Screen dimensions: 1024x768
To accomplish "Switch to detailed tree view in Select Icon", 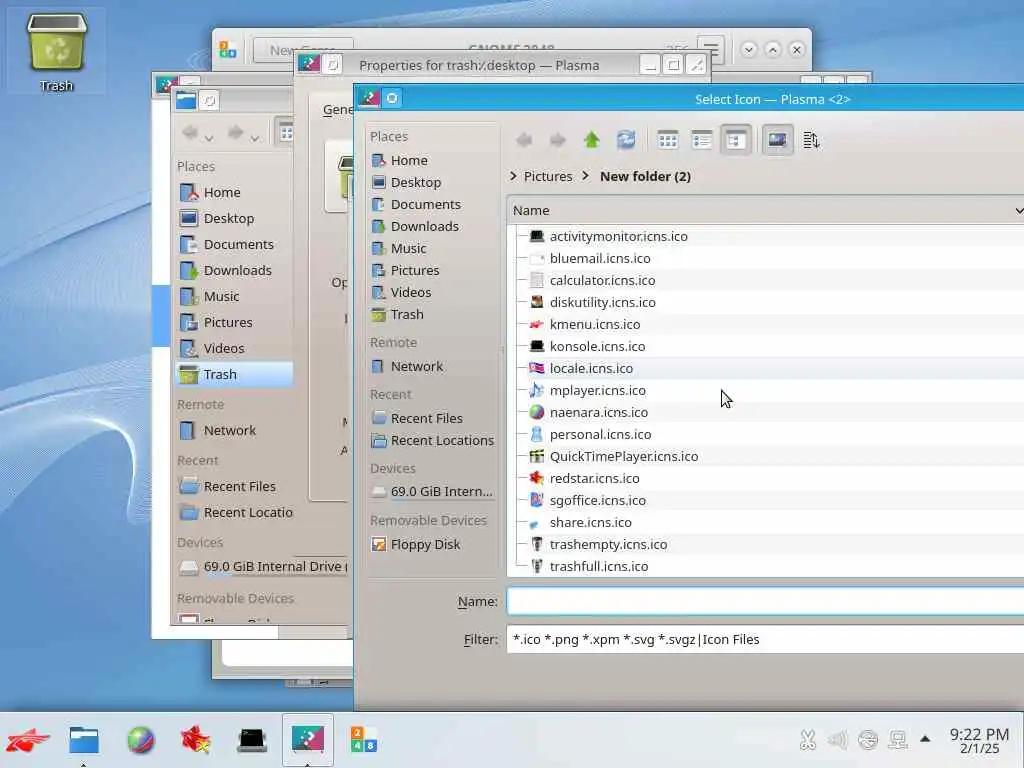I will [x=736, y=140].
